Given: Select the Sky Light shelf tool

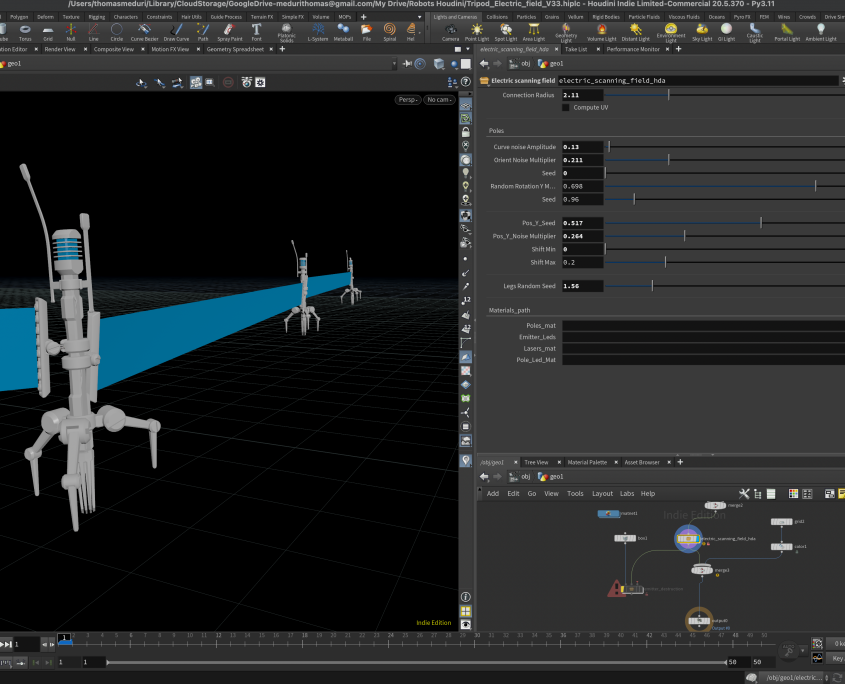Looking at the screenshot, I should [702, 32].
